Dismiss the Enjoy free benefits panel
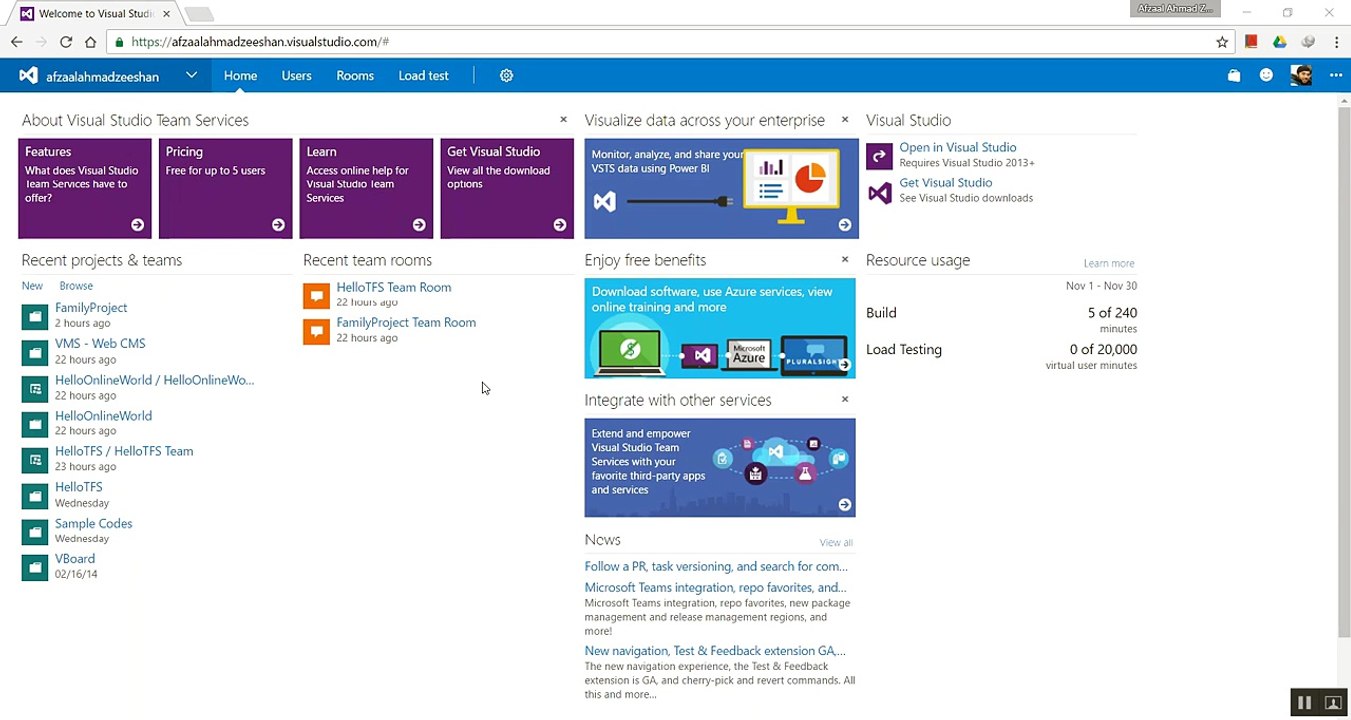This screenshot has width=1351, height=720. [845, 259]
